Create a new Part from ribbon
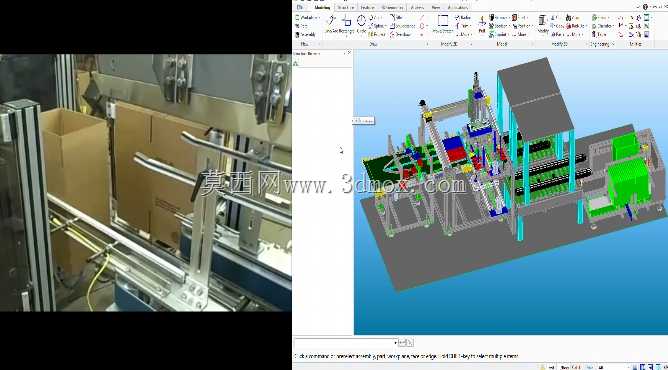 point(302,26)
